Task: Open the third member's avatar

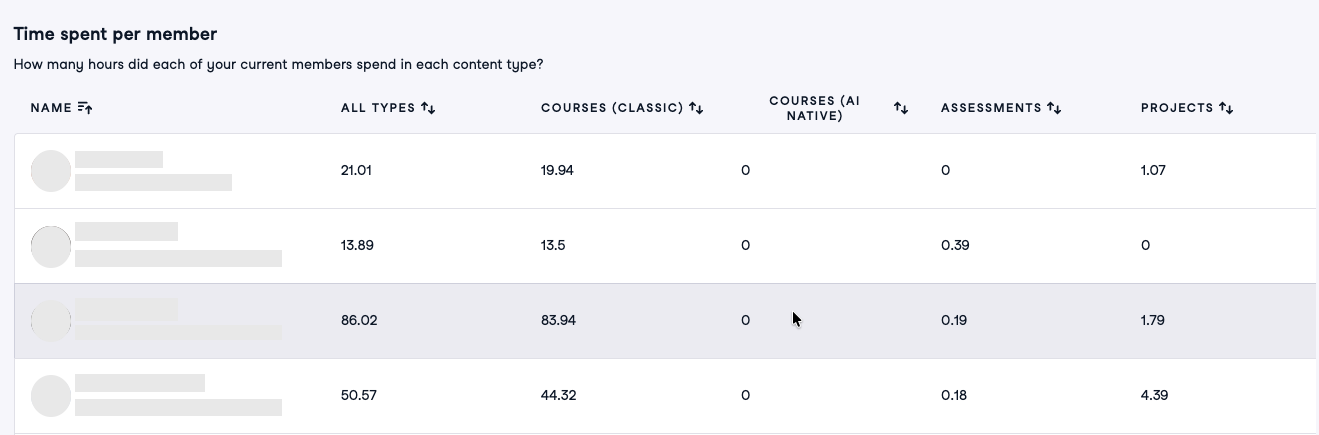Action: (x=51, y=321)
